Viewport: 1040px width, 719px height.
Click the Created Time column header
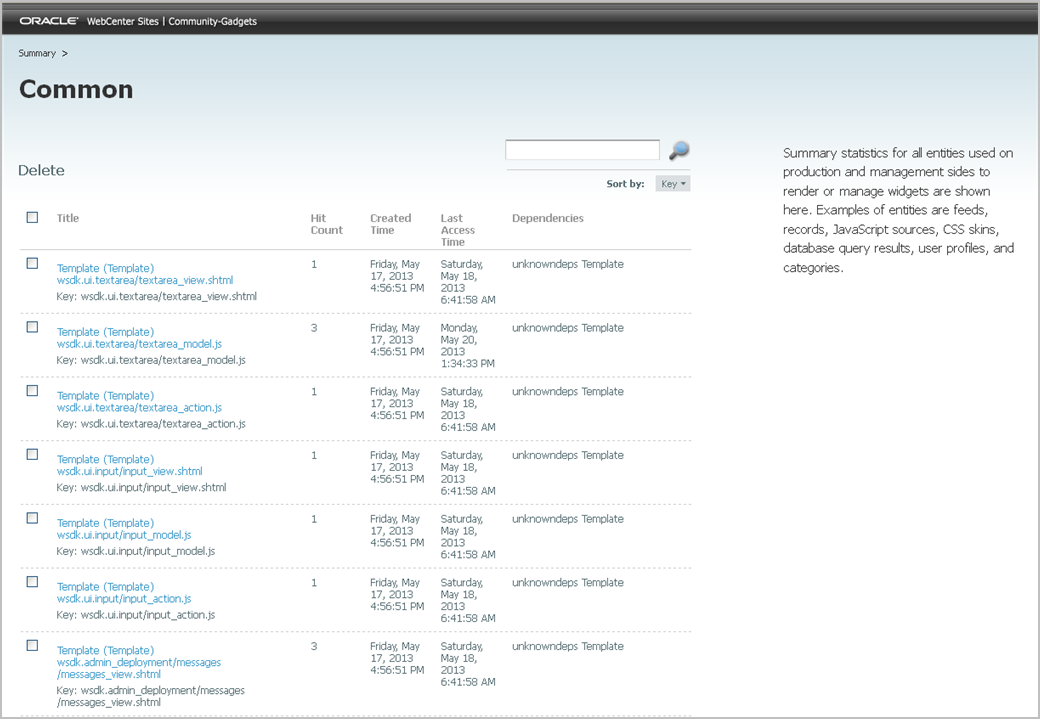[x=391, y=224]
